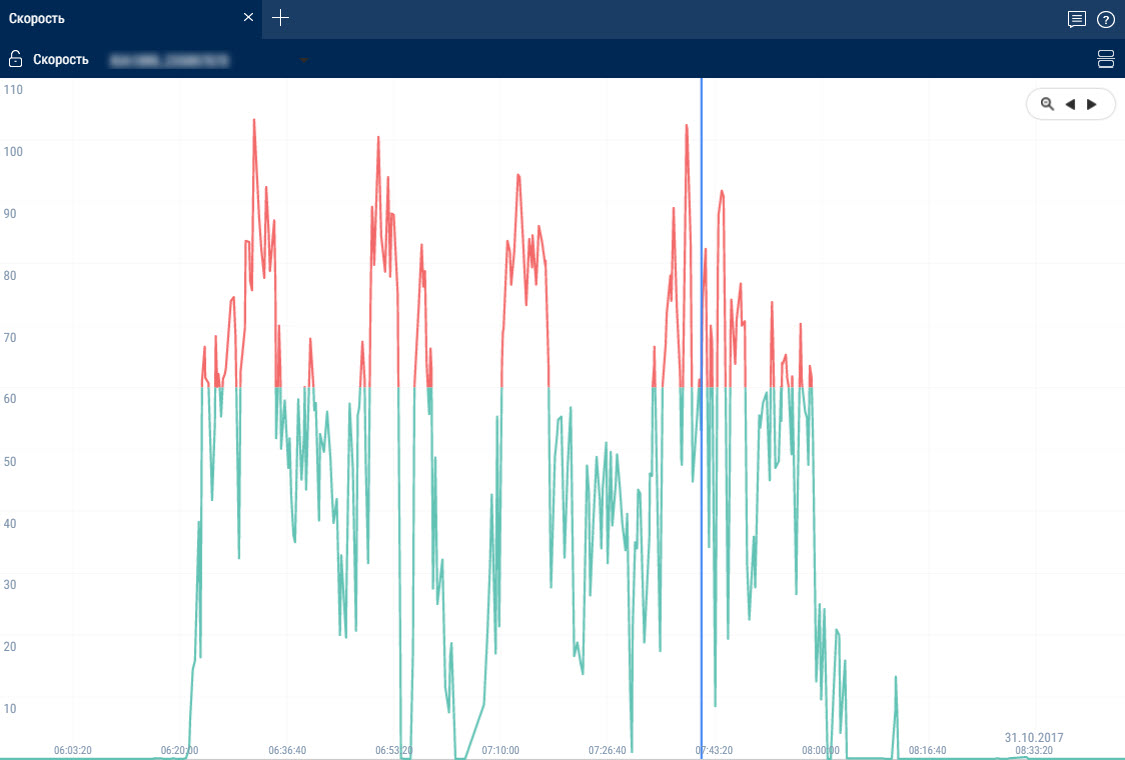The width and height of the screenshot is (1125, 760).
Task: Close the Скорость tab
Action: 248,17
